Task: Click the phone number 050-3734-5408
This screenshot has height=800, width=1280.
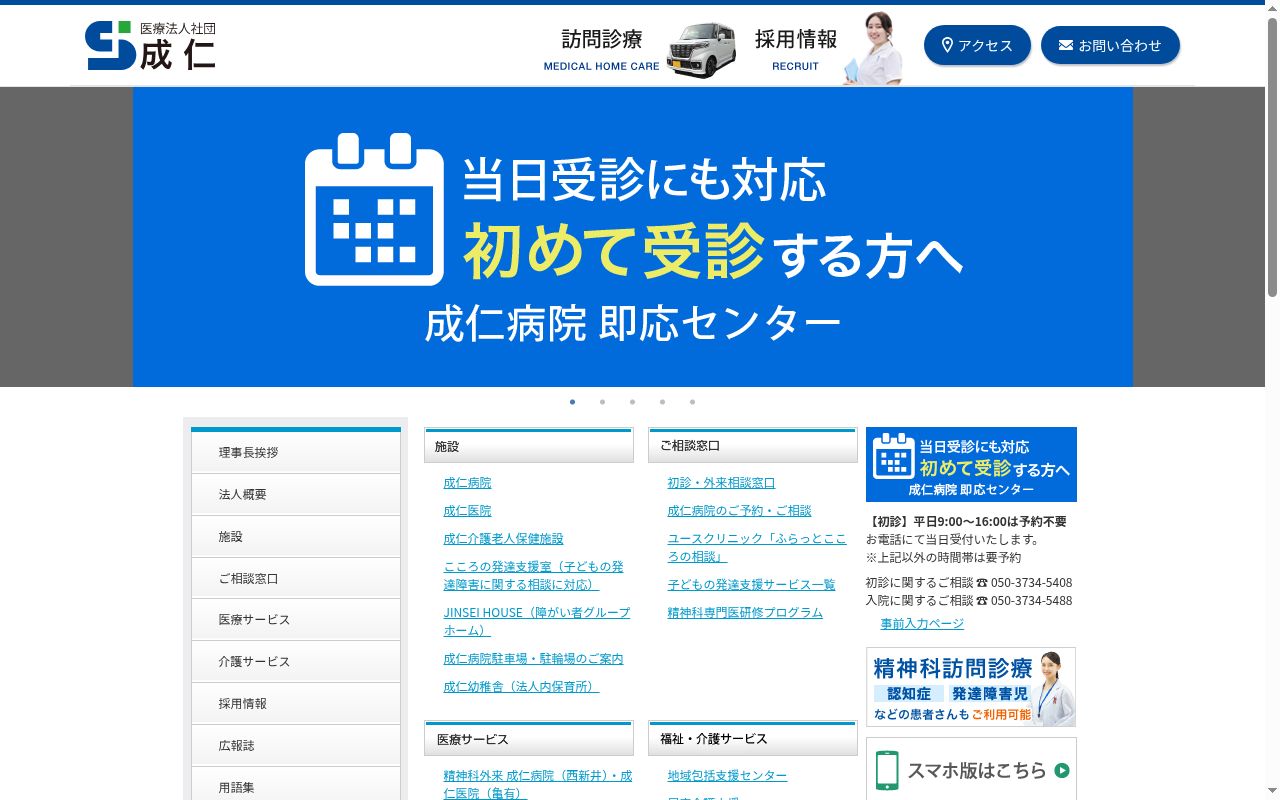Action: coord(1031,582)
